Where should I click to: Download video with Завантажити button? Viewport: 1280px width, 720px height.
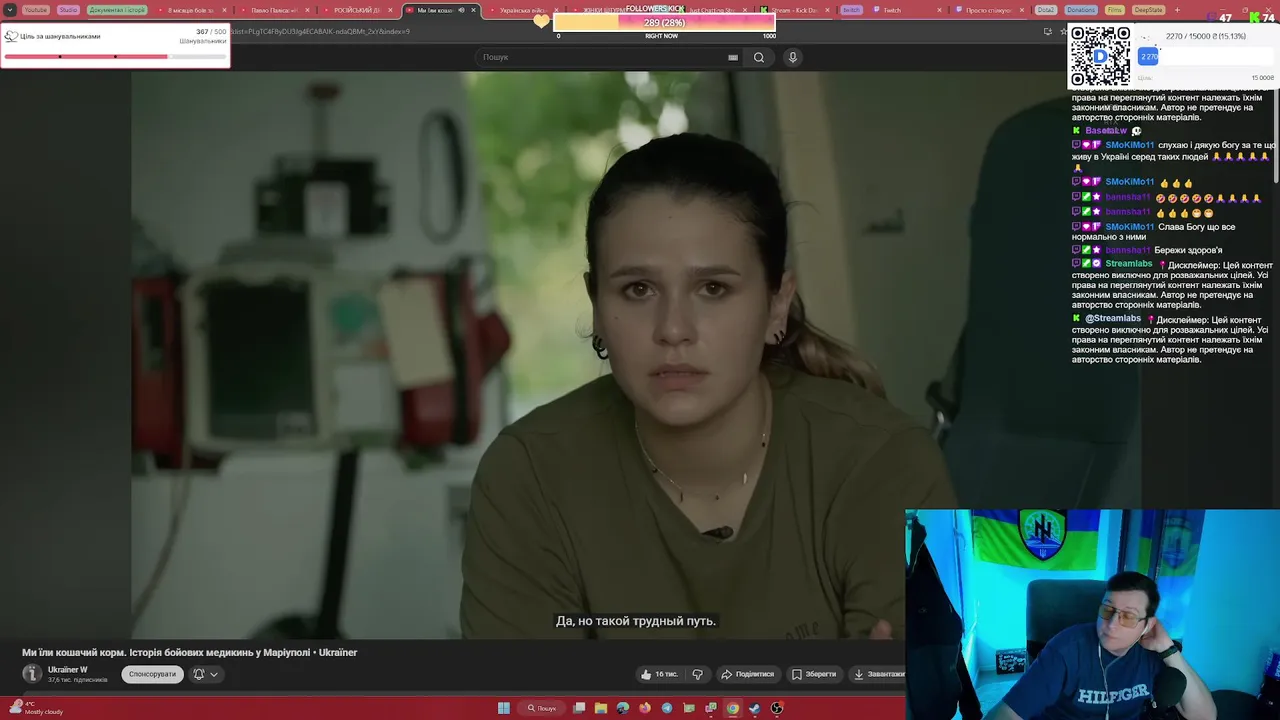(x=878, y=674)
